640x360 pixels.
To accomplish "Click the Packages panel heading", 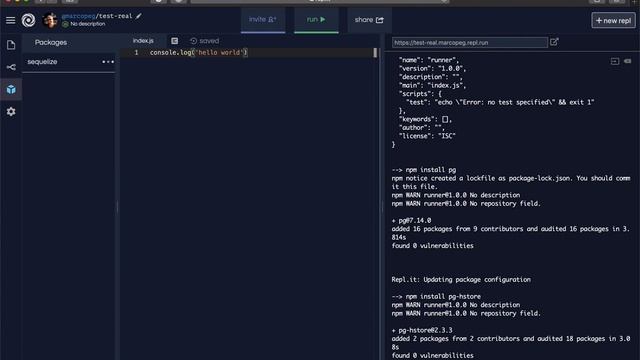I will pyautogui.click(x=51, y=42).
